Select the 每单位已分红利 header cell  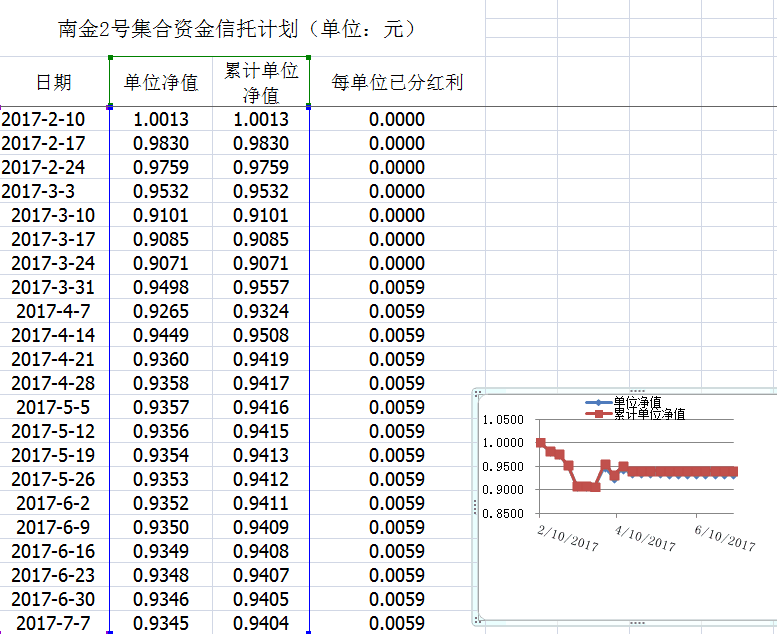pyautogui.click(x=397, y=82)
